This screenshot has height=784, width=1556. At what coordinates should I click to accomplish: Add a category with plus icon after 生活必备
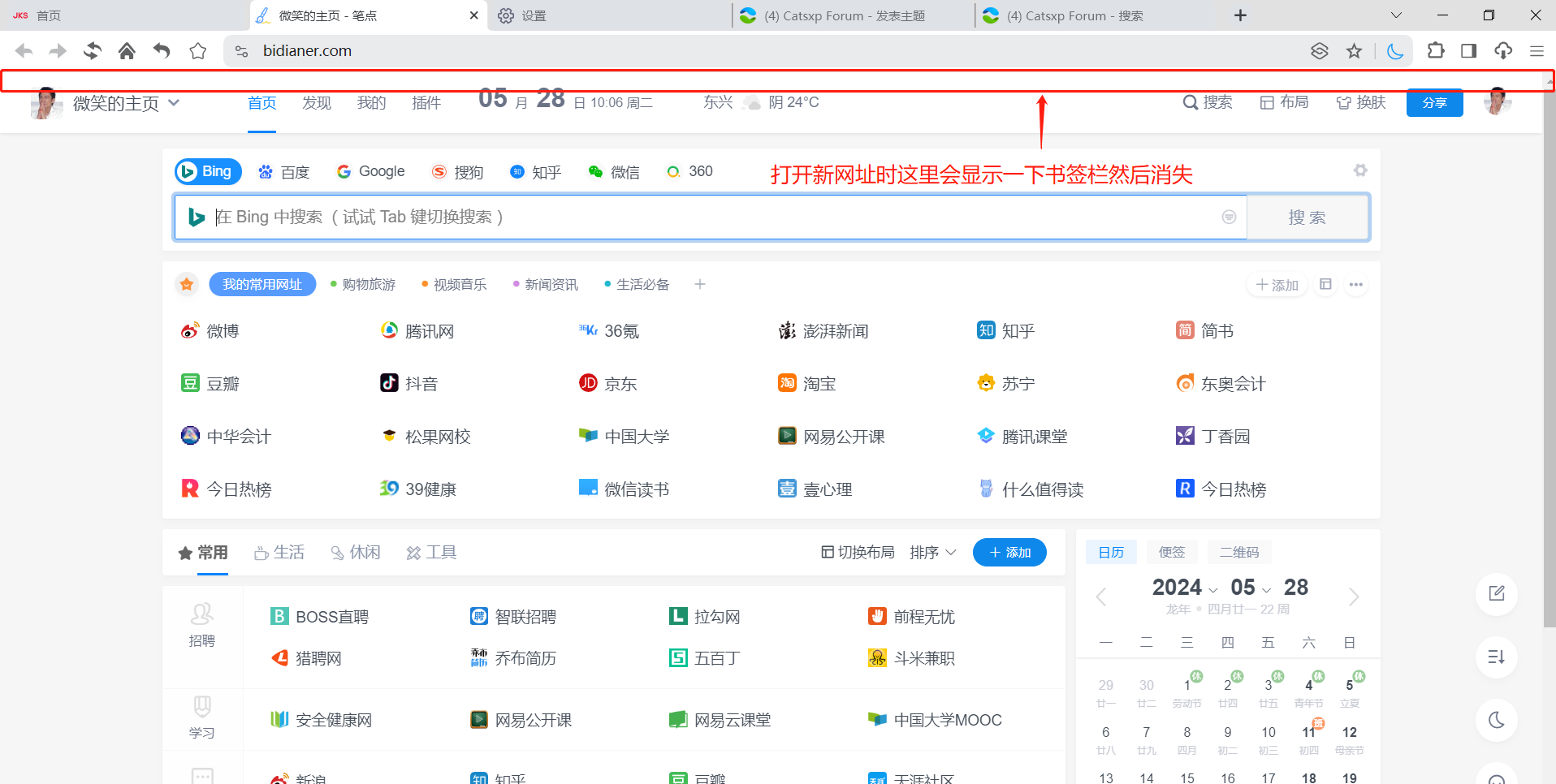pos(700,284)
